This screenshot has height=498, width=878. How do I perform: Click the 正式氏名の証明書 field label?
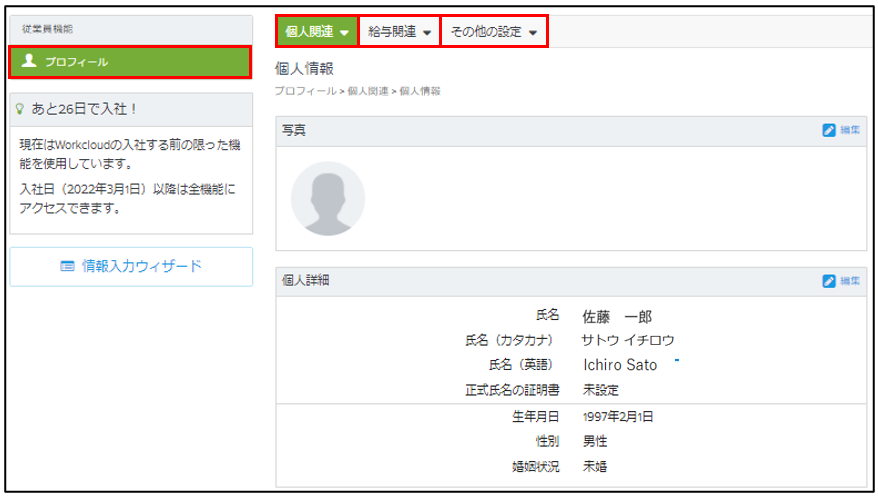[512, 390]
